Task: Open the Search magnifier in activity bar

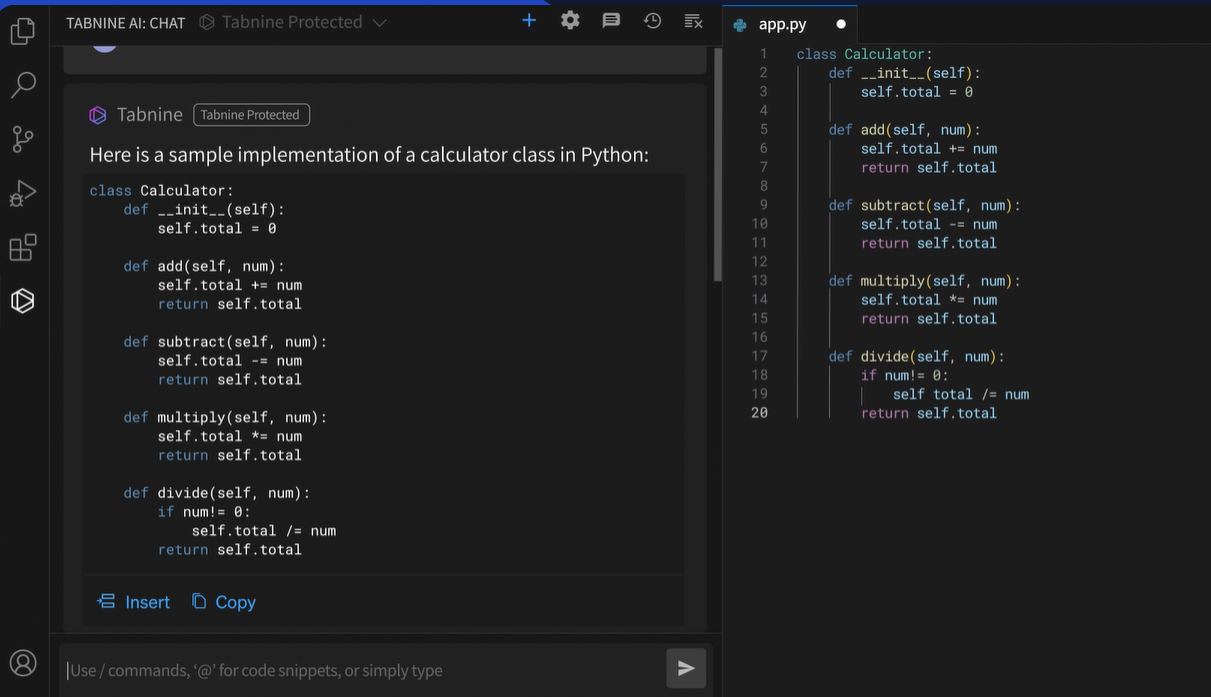Action: click(22, 85)
